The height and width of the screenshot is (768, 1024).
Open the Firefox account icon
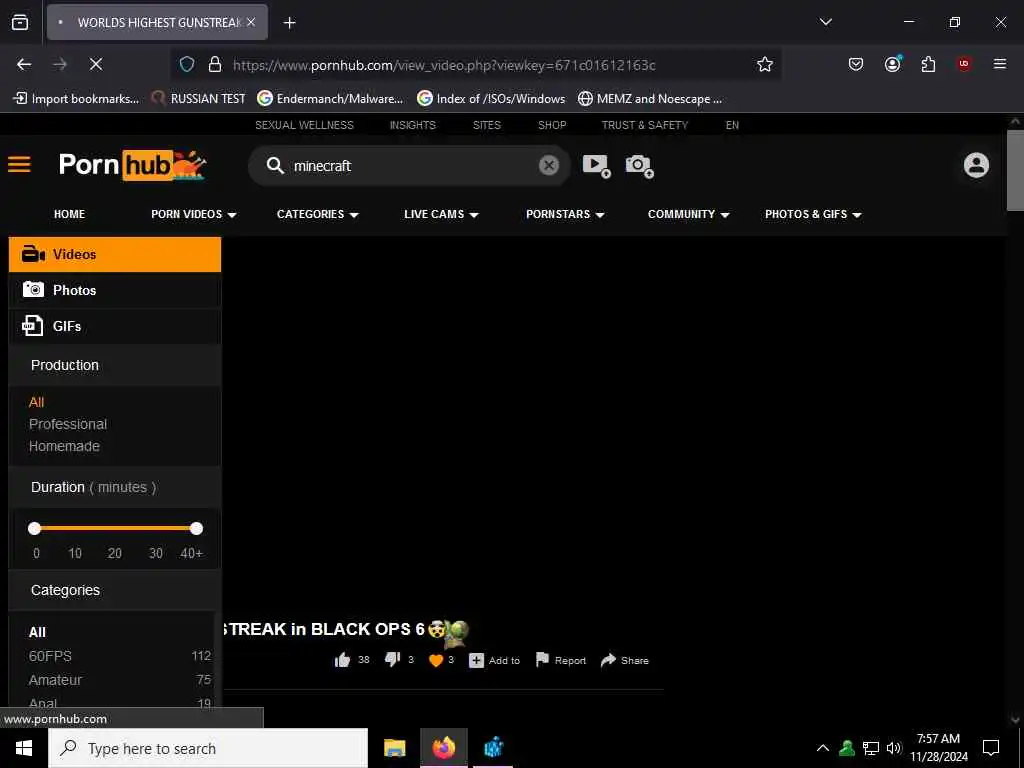coord(893,63)
